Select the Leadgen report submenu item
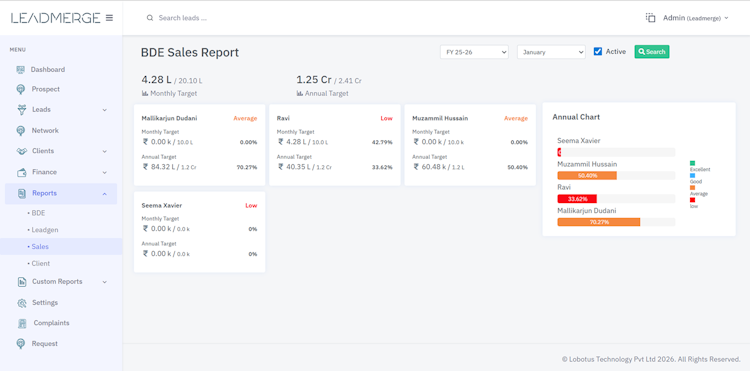This screenshot has width=750, height=371. point(45,230)
